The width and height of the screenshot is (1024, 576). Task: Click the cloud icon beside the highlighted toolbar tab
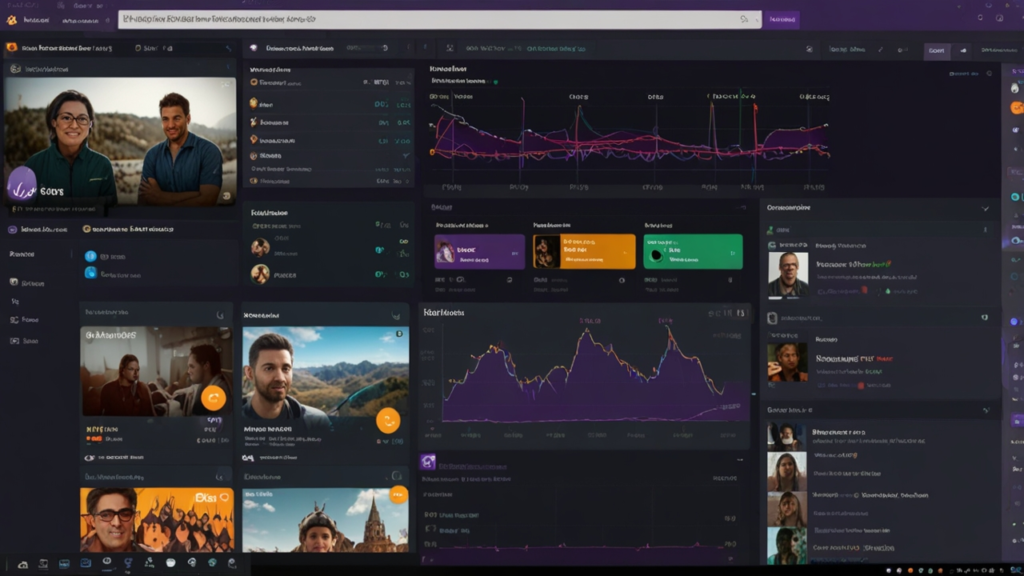tap(963, 50)
